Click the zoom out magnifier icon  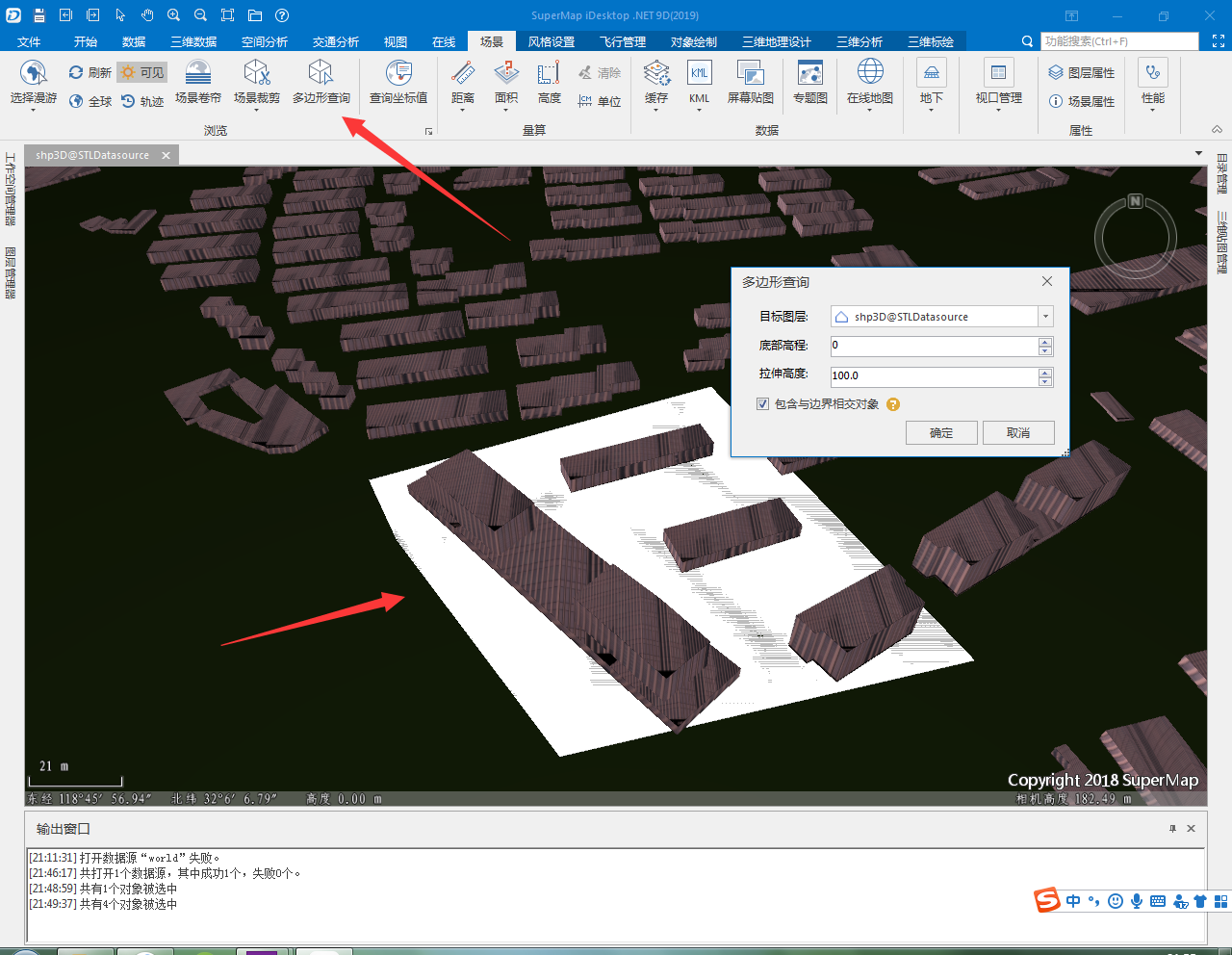201,15
